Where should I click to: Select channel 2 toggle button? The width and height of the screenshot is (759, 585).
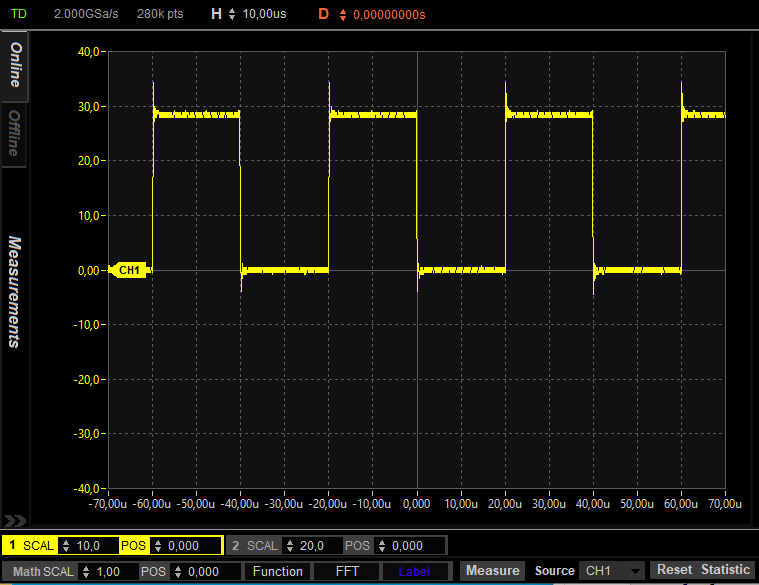point(236,545)
